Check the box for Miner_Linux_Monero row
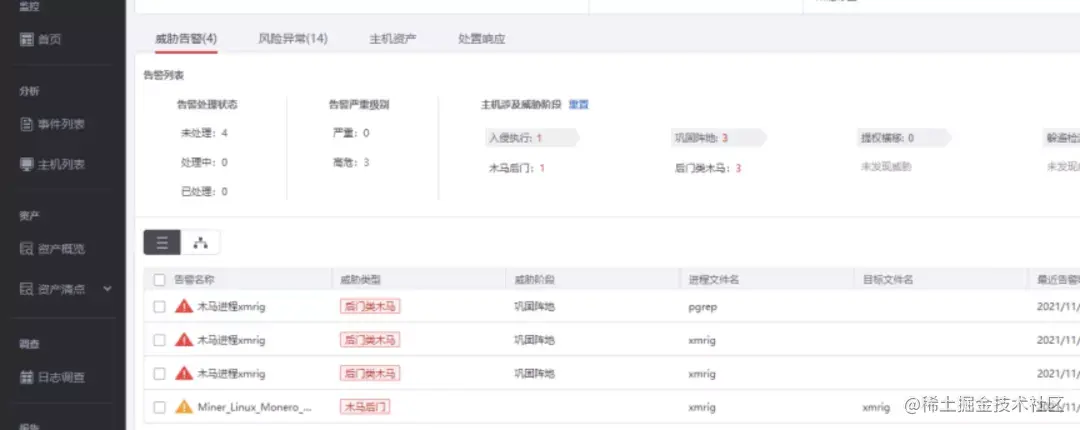The width and height of the screenshot is (1080, 430). (159, 407)
